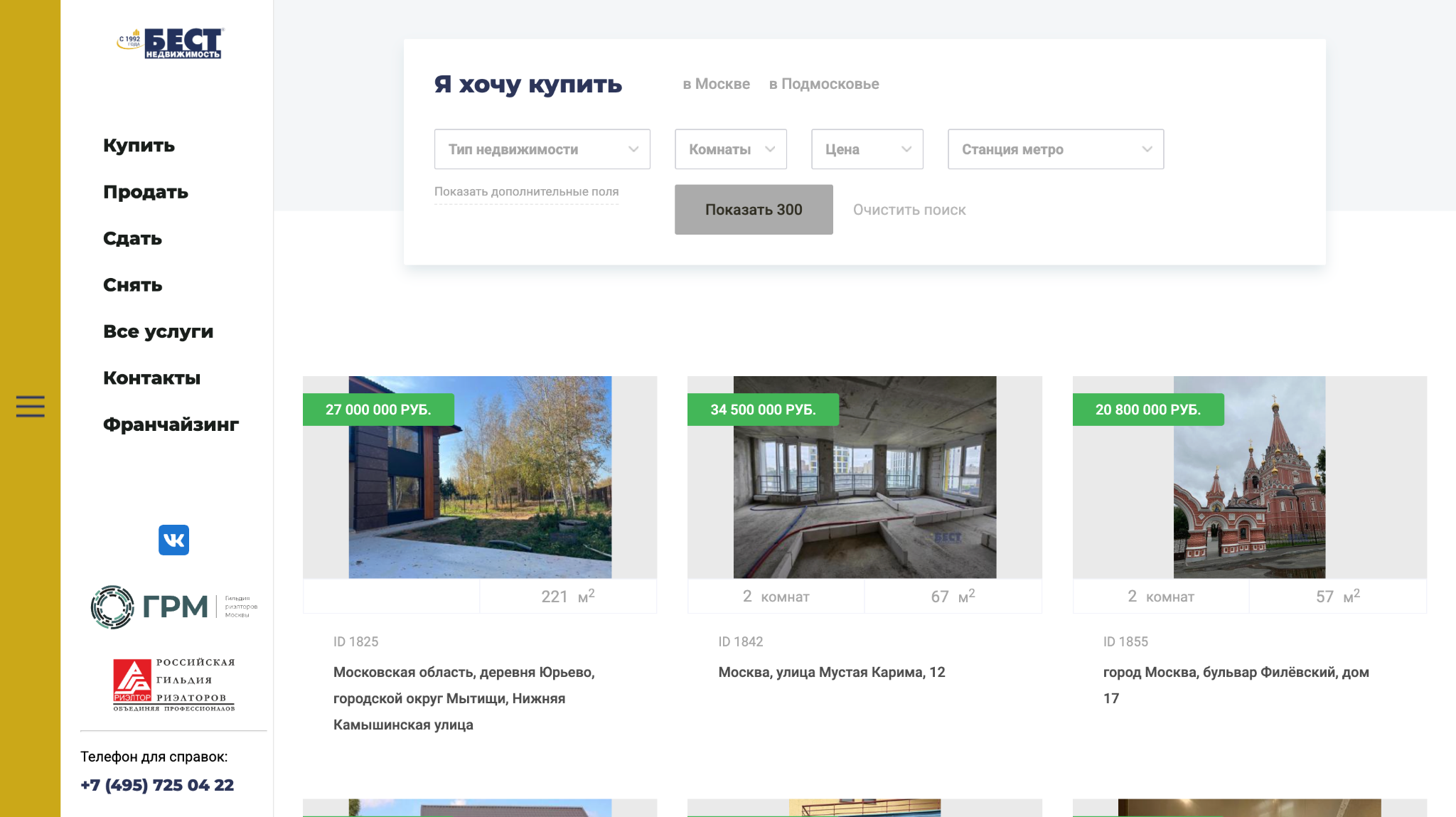
Task: Open the Комнаты dropdown
Action: tap(730, 149)
